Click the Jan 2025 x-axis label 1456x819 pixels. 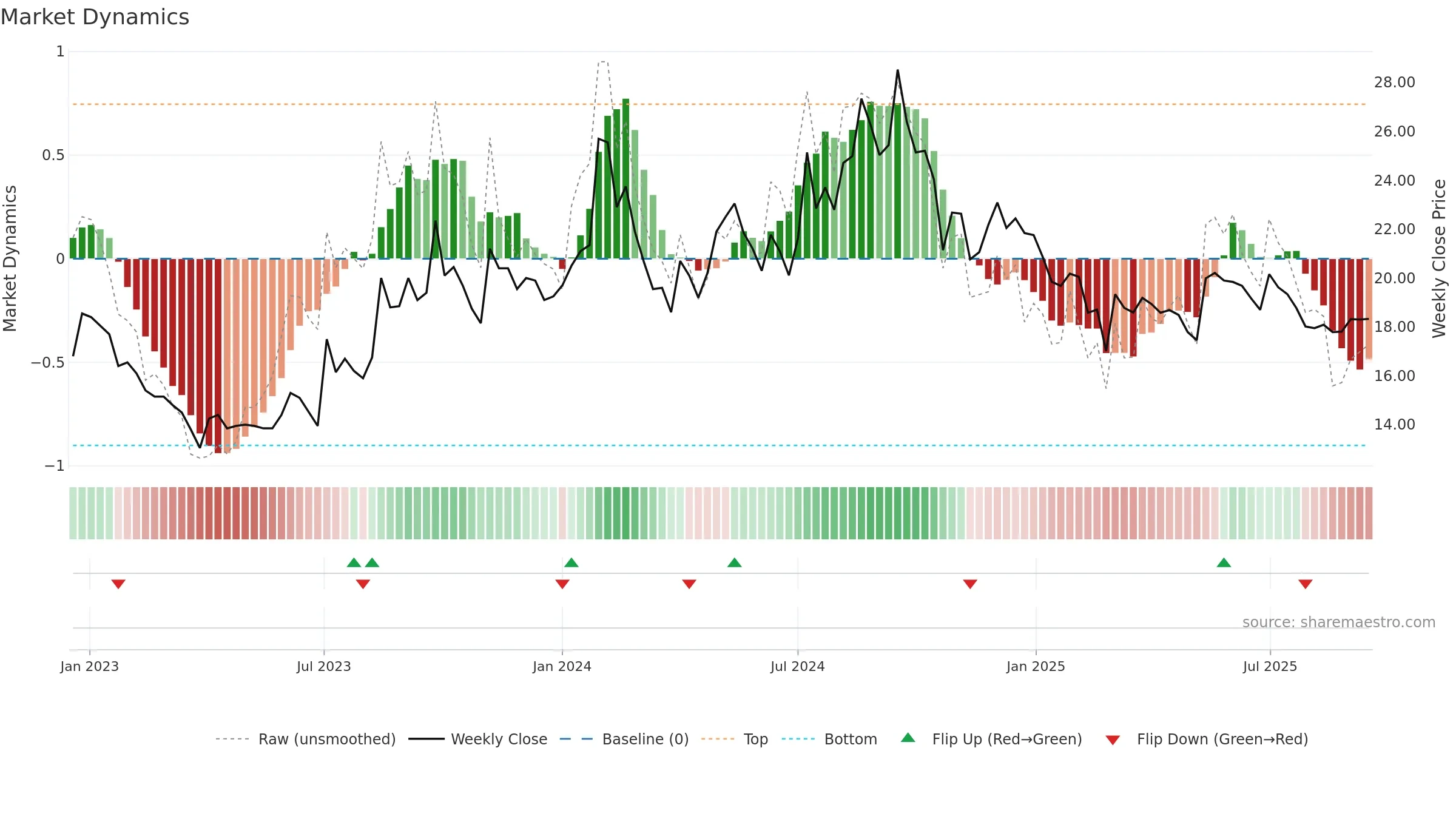[1036, 666]
